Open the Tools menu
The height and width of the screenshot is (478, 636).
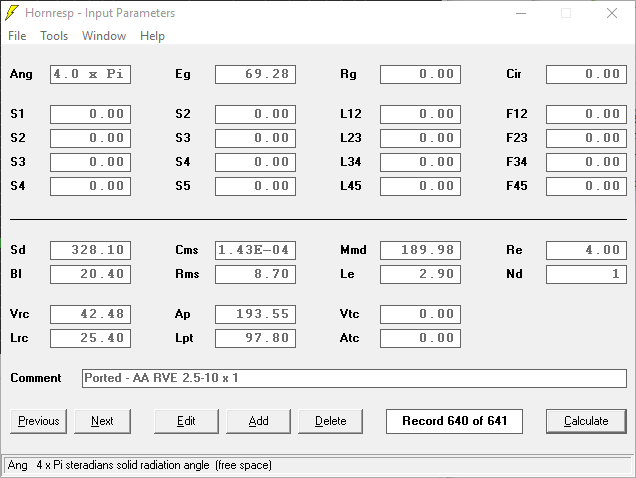tap(54, 36)
